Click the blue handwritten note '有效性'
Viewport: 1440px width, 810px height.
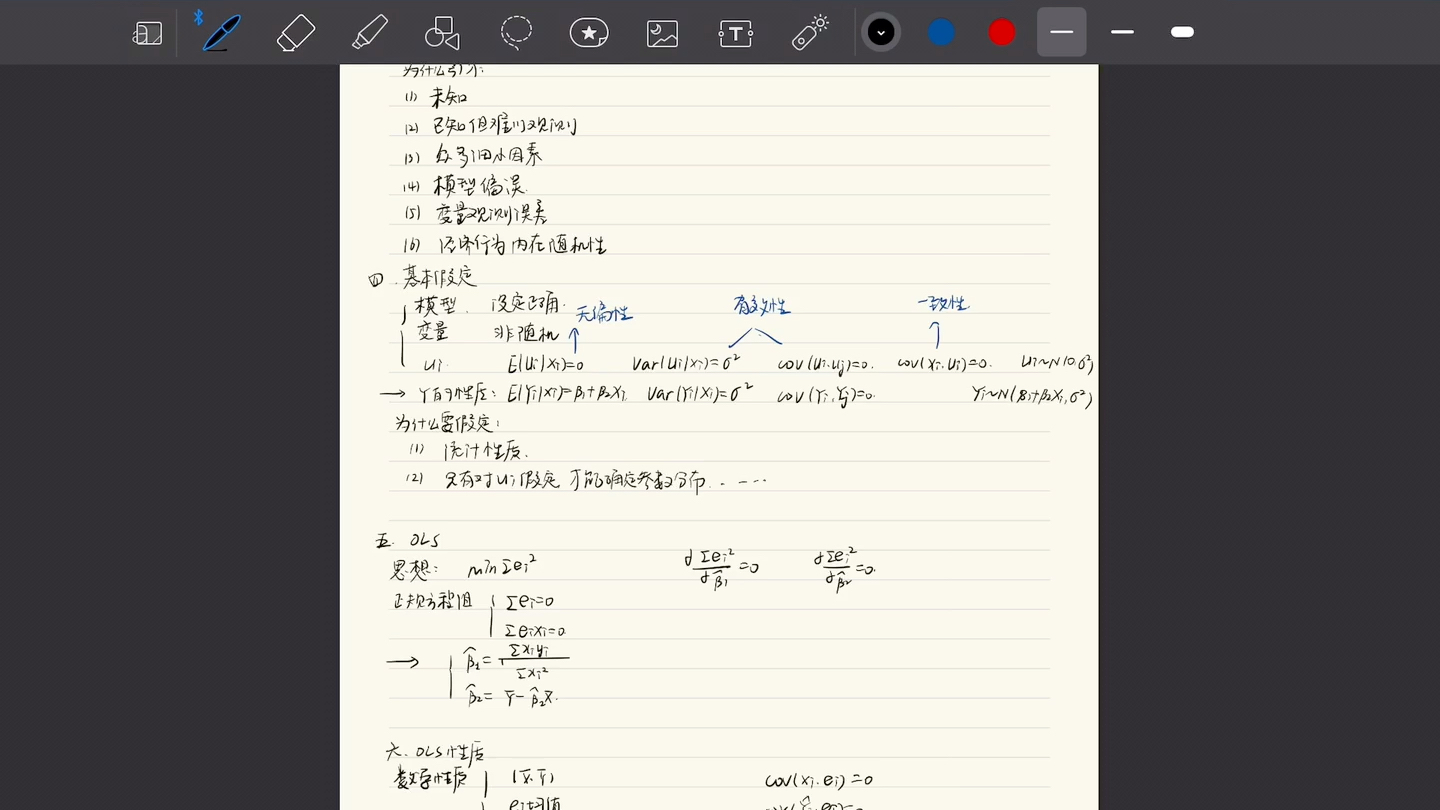point(762,306)
